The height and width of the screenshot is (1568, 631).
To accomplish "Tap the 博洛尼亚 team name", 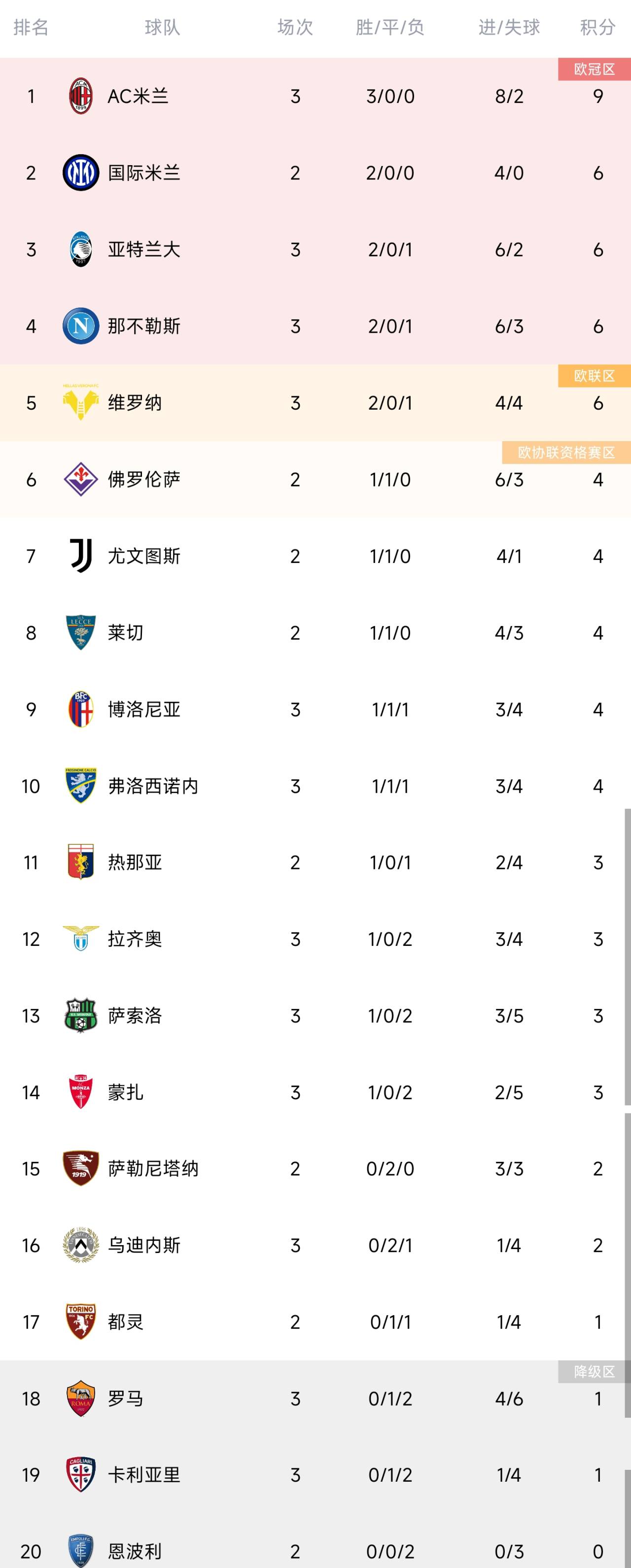I will tap(143, 709).
